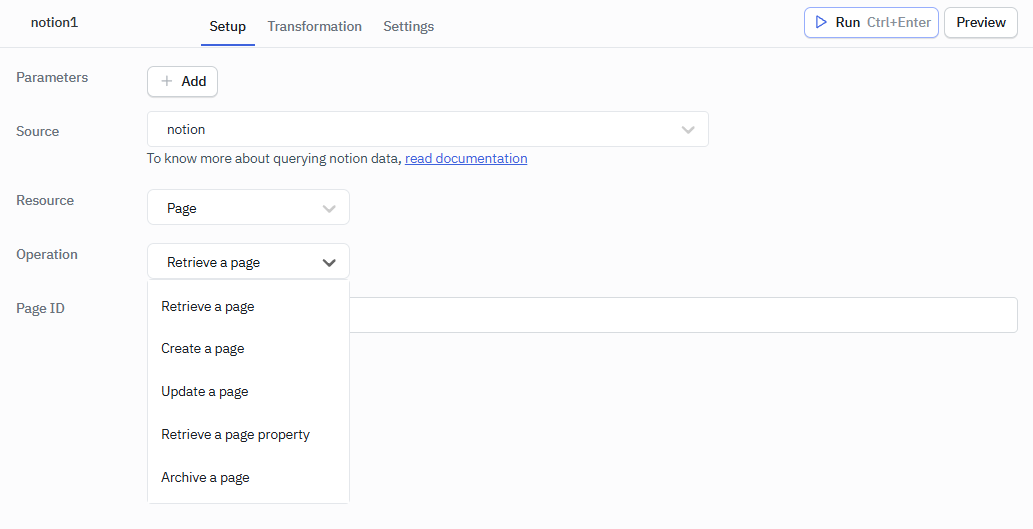
Task: Open the Page Resource dropdown
Action: click(240, 208)
